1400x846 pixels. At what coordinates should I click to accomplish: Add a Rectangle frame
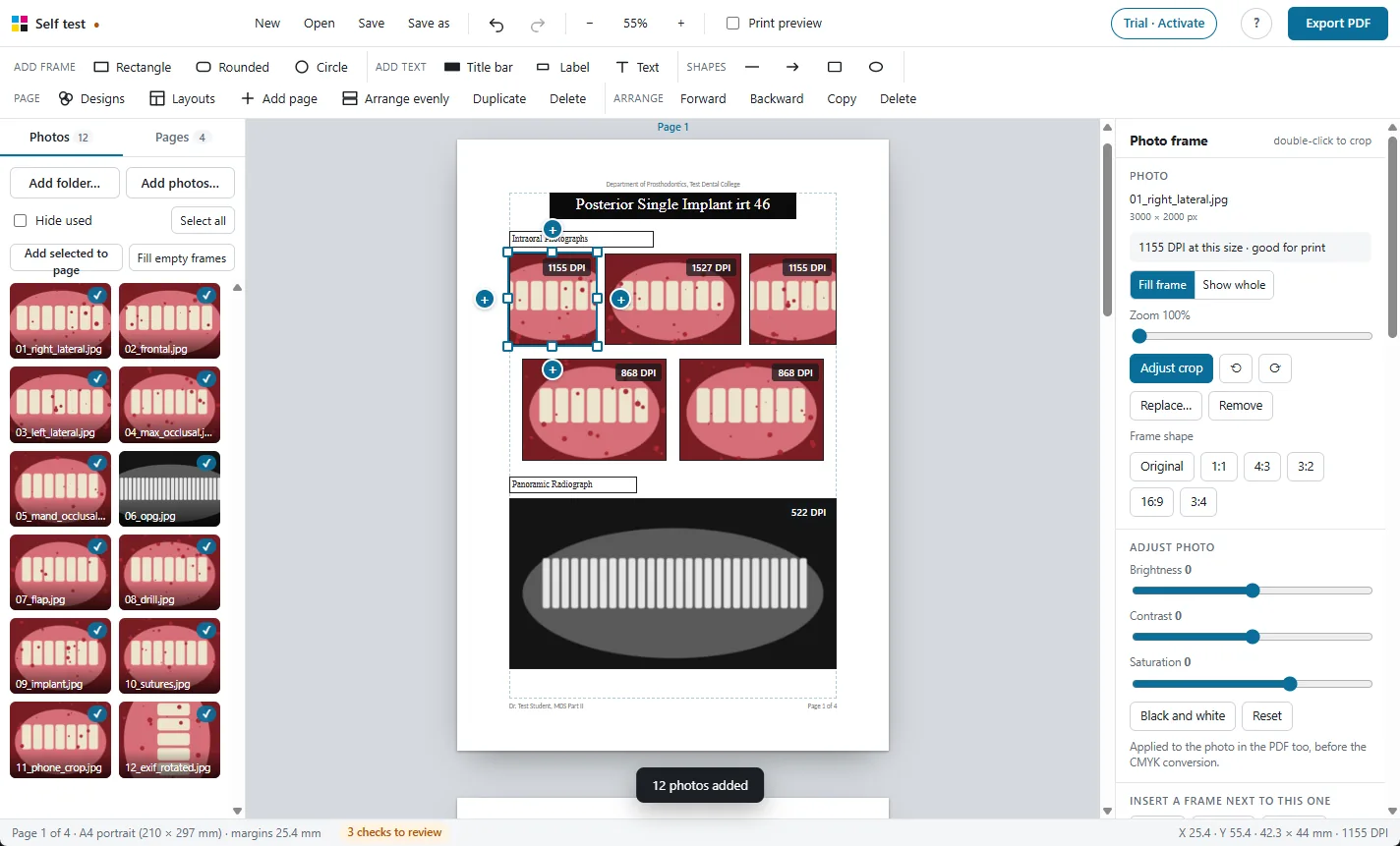click(133, 67)
